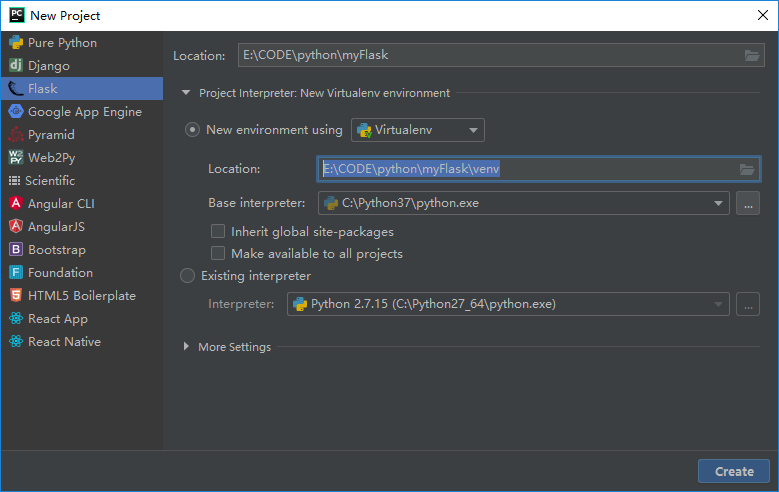Open the Python 2.7.15 Interpreter dropdown
The height and width of the screenshot is (492, 779).
tap(508, 304)
